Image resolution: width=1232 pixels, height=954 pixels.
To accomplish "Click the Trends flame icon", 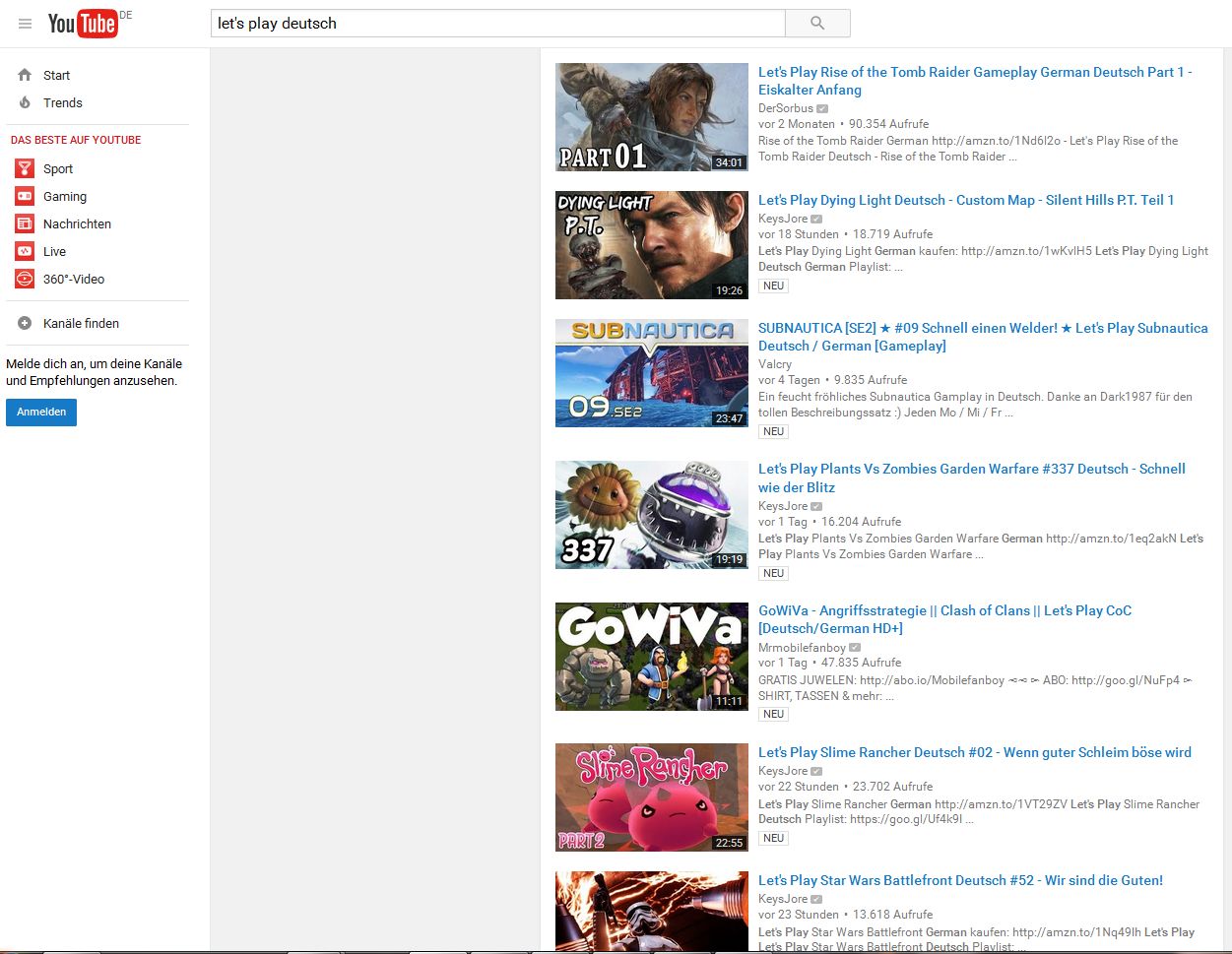I will (x=25, y=102).
